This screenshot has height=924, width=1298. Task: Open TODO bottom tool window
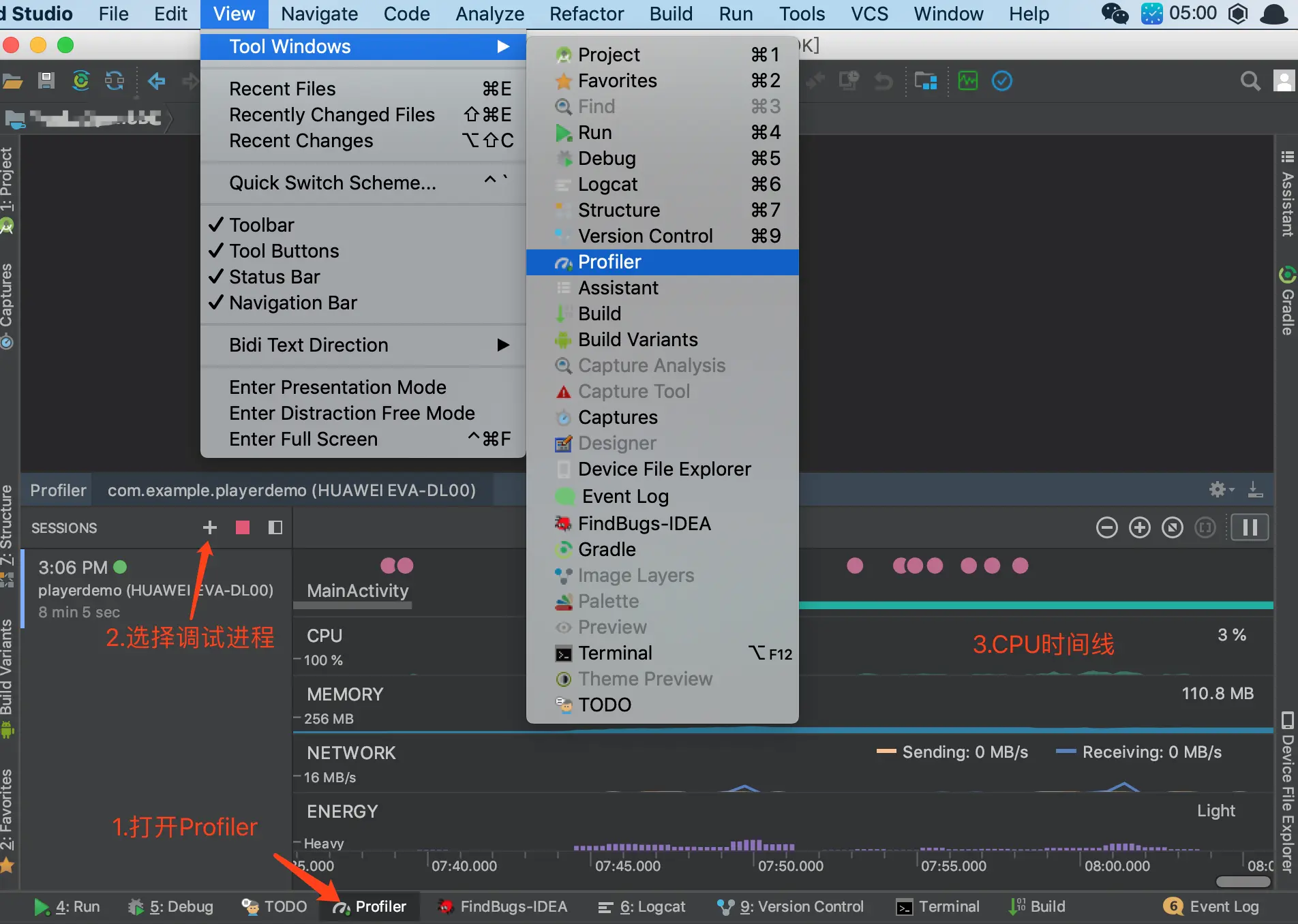275,907
